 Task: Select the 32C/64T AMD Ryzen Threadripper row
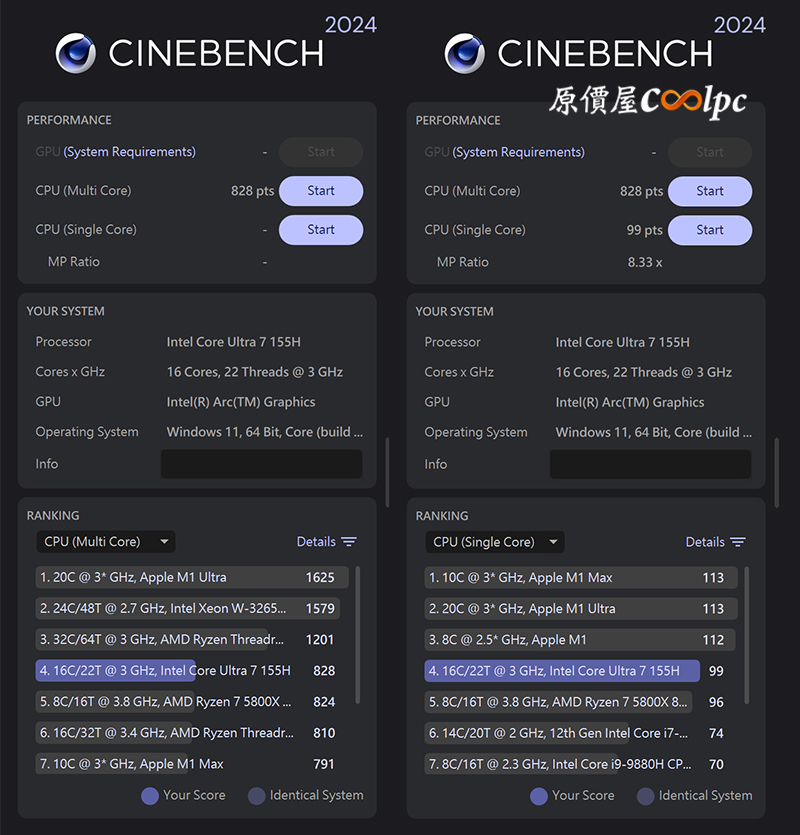coord(186,639)
